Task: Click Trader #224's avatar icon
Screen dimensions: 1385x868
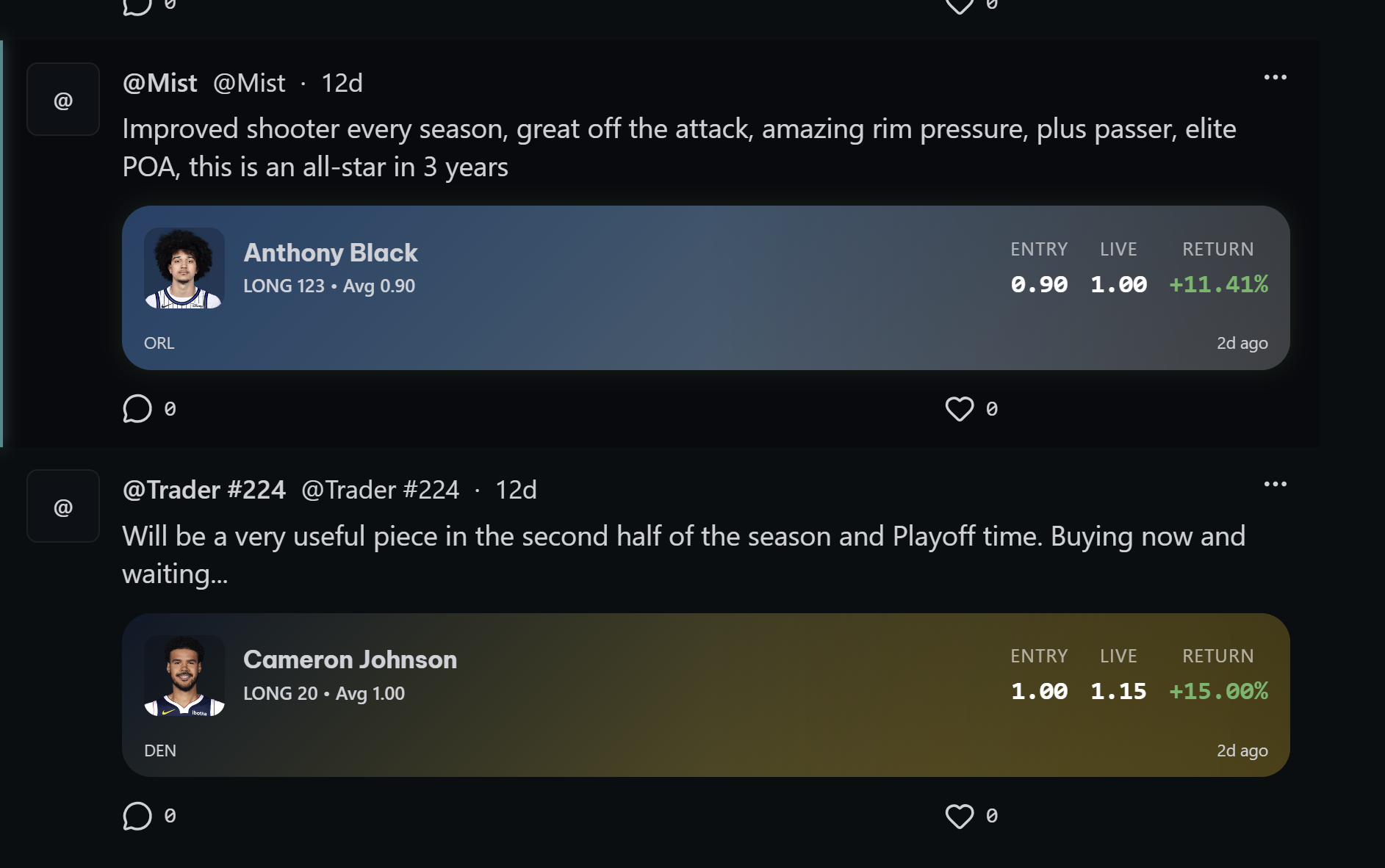Action: click(x=63, y=507)
